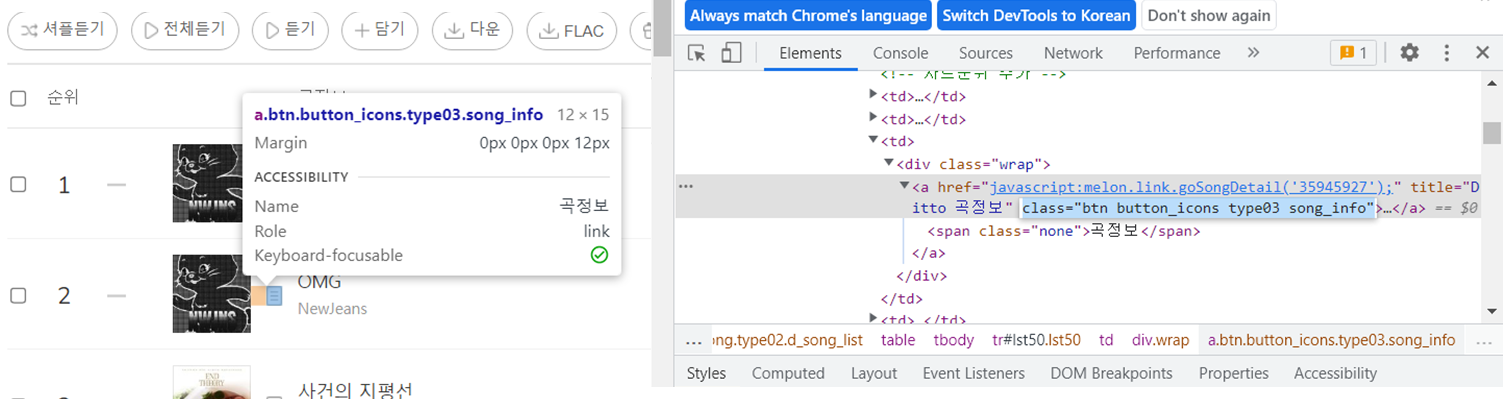The image size is (1503, 399).
Task: Select div.wrap breadcrumb item
Action: (x=1160, y=340)
